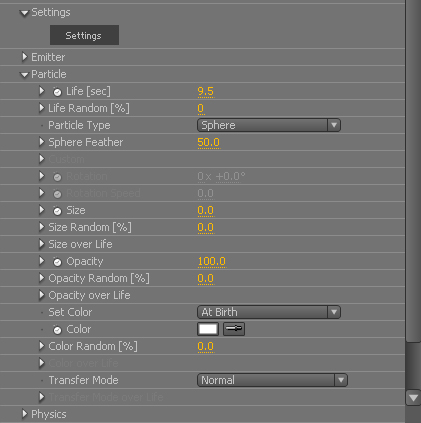Collapse the Particle section
The width and height of the screenshot is (421, 423).
(24, 75)
